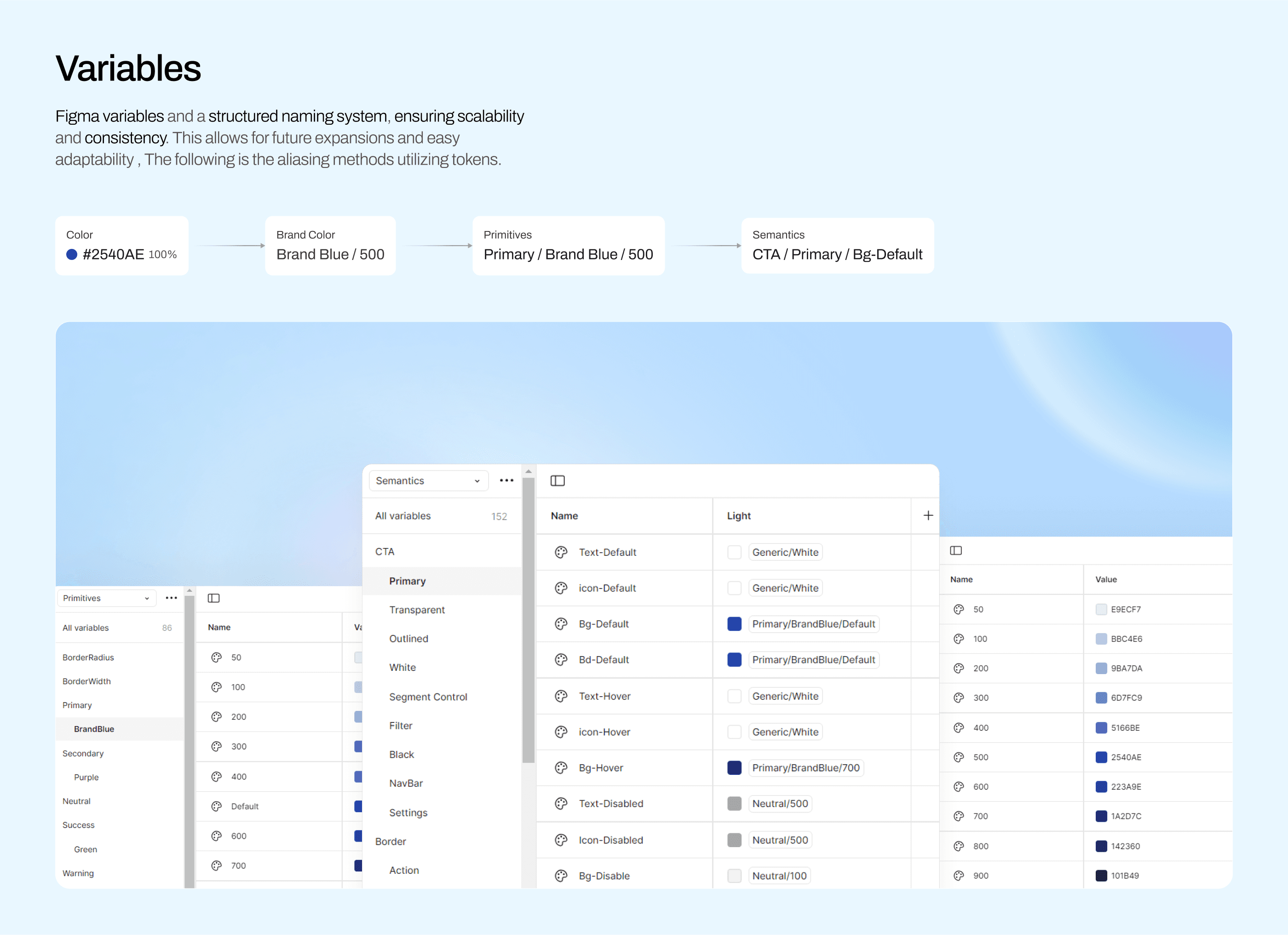
Task: Click Primary/BrandBlue/700 alias chip for Bg-Hover
Action: click(805, 768)
